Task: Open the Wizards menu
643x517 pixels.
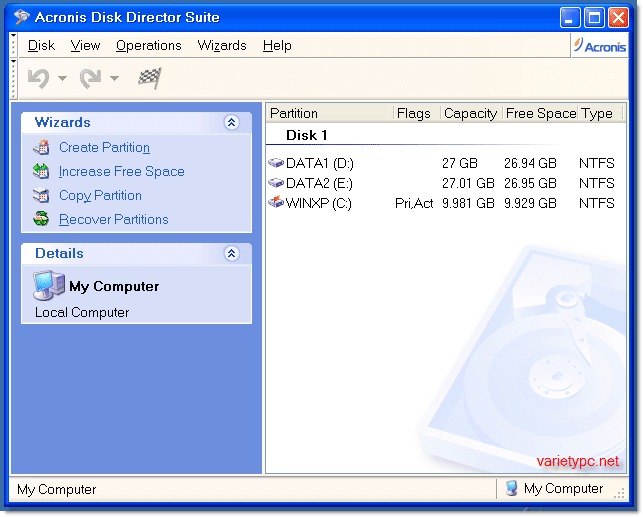Action: pyautogui.click(x=222, y=46)
